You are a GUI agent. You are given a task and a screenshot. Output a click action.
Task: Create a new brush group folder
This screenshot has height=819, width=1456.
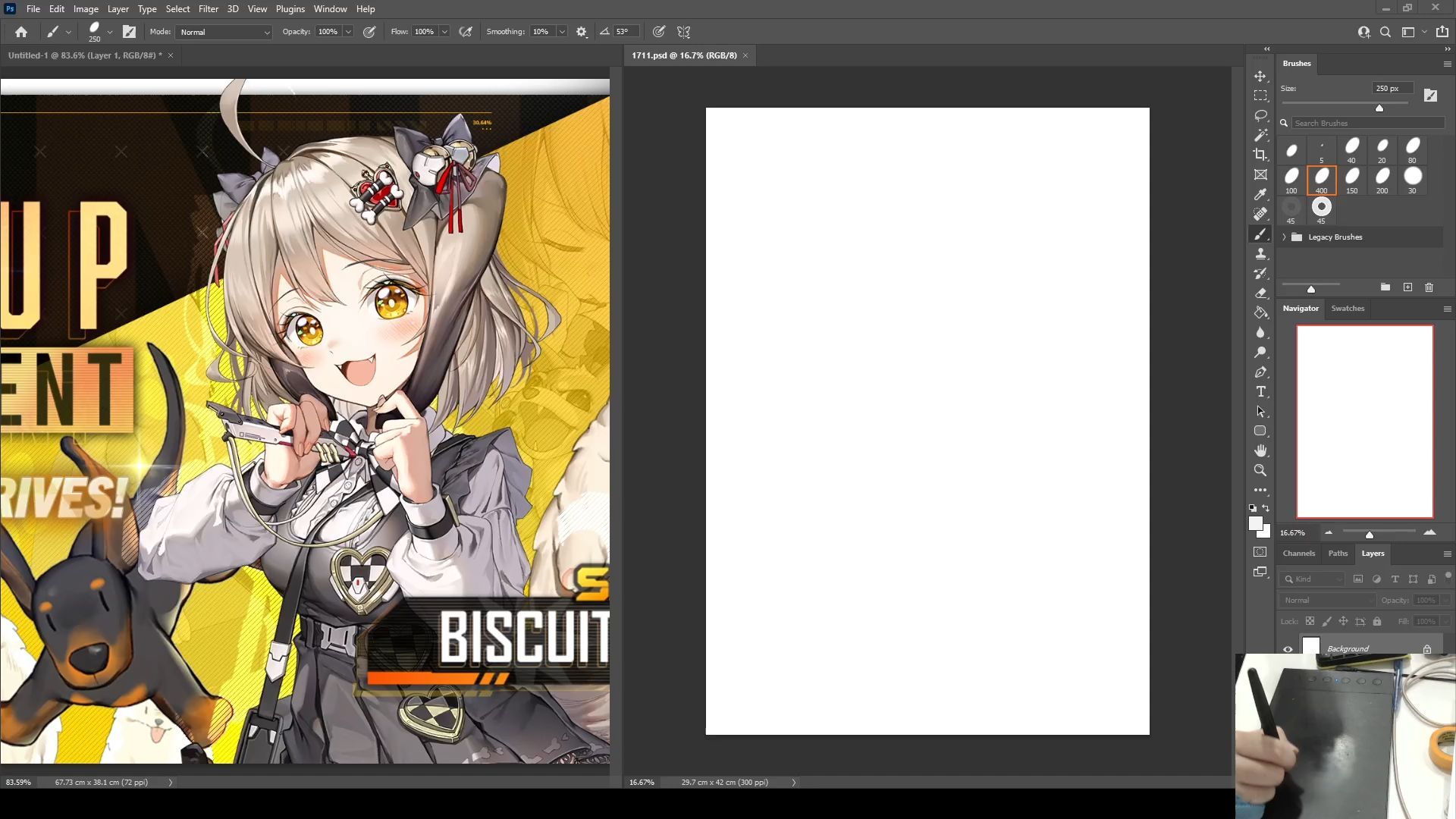[1385, 287]
